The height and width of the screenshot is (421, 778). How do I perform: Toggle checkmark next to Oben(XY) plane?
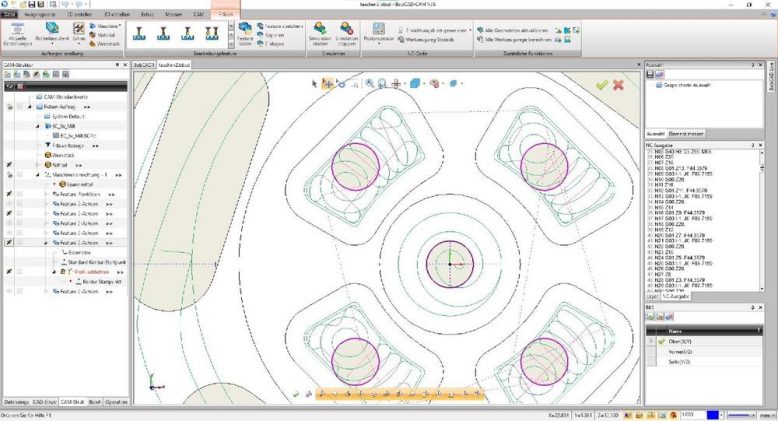pyautogui.click(x=661, y=341)
